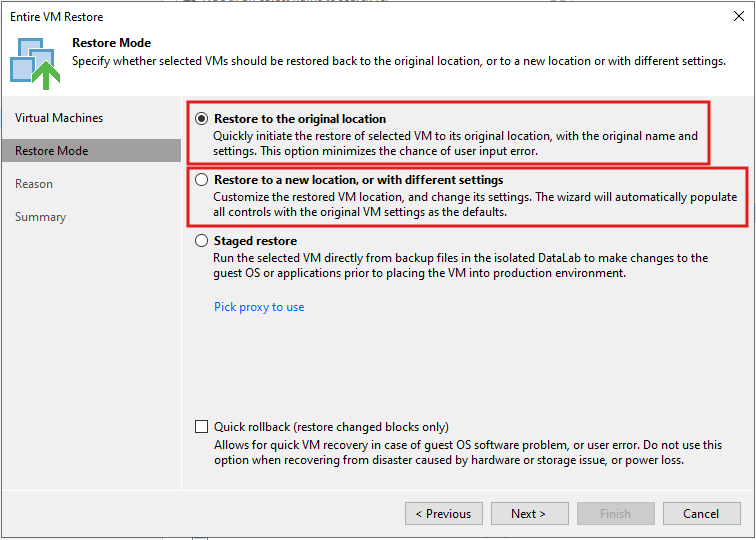The height and width of the screenshot is (540, 756).
Task: Select the Restore Mode step
Action: 92,150
